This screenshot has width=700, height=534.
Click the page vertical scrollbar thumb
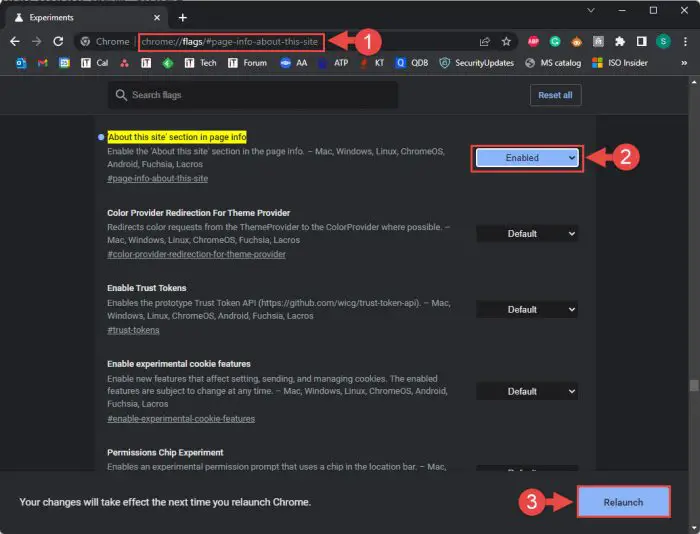692,385
